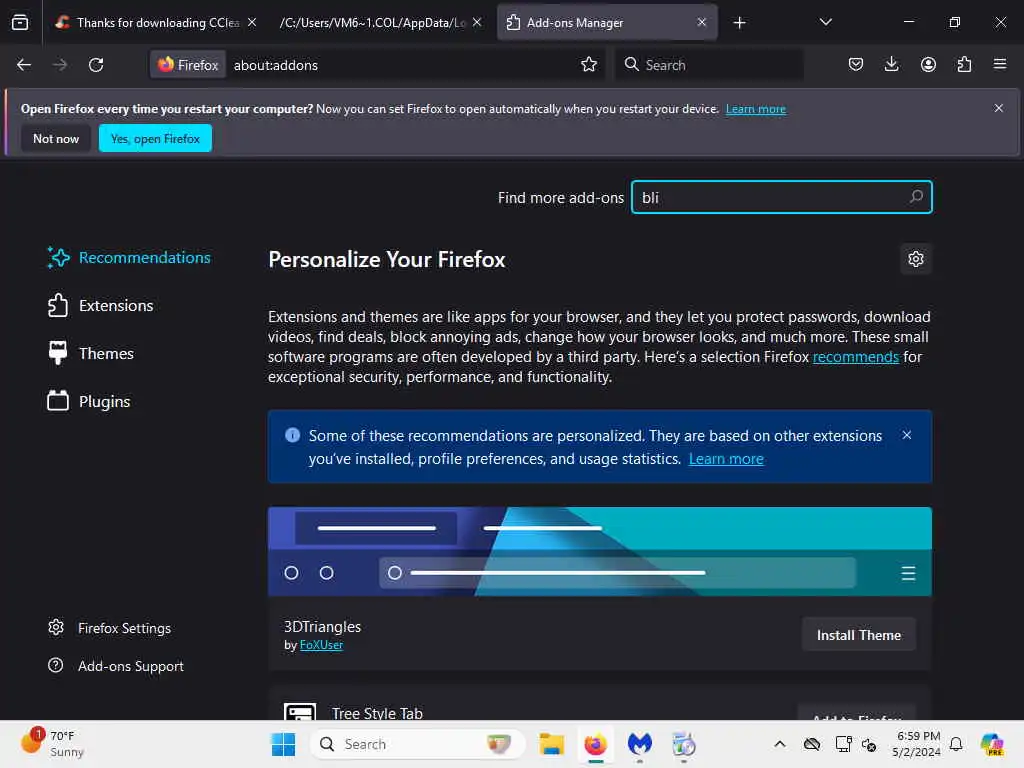This screenshot has height=768, width=1024.
Task: Focus the Firefox toolbar Search box
Action: click(x=709, y=65)
